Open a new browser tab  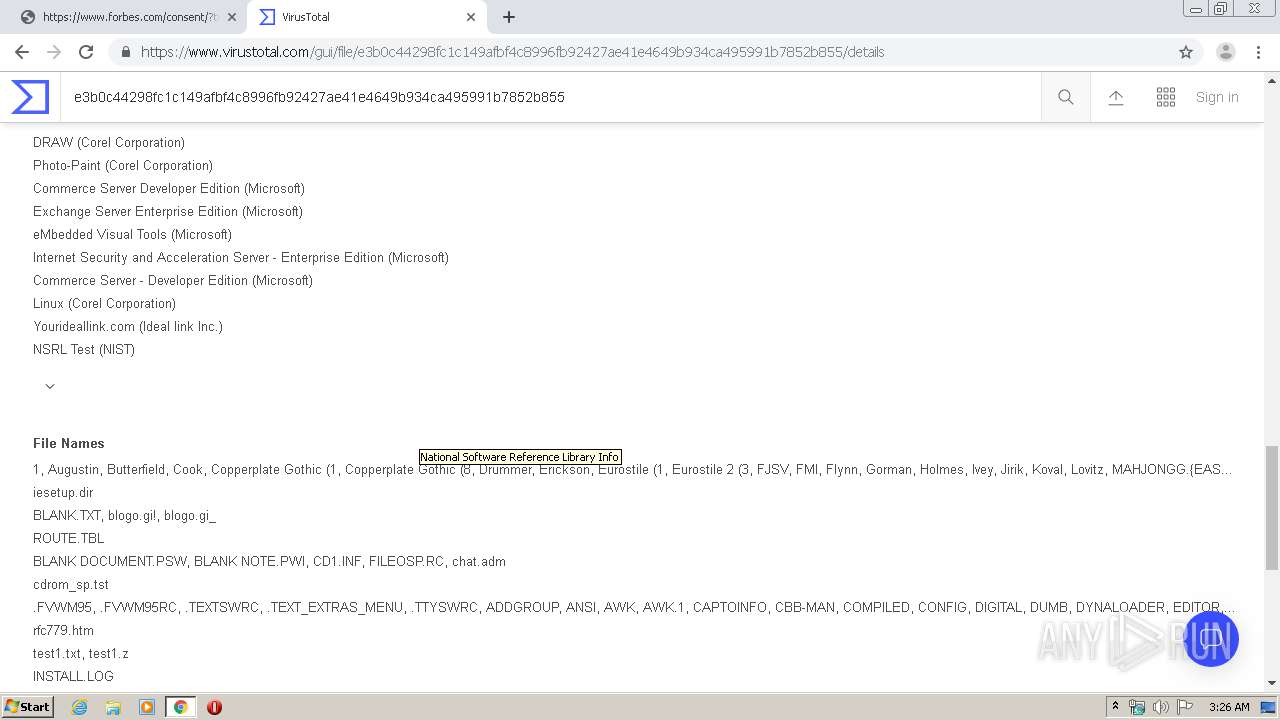pyautogui.click(x=509, y=17)
